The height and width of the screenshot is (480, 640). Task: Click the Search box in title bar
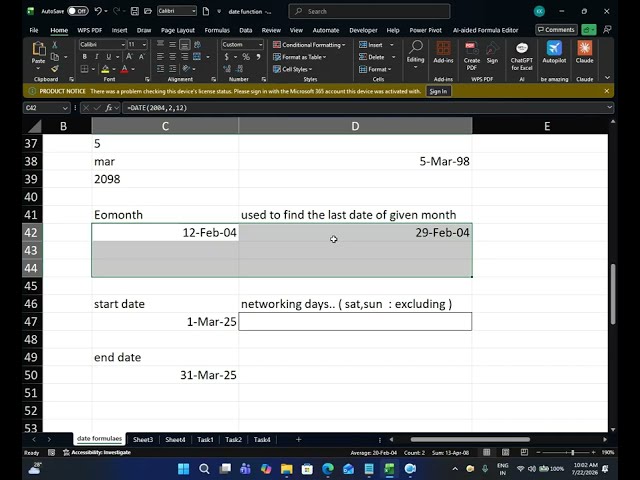(x=369, y=11)
